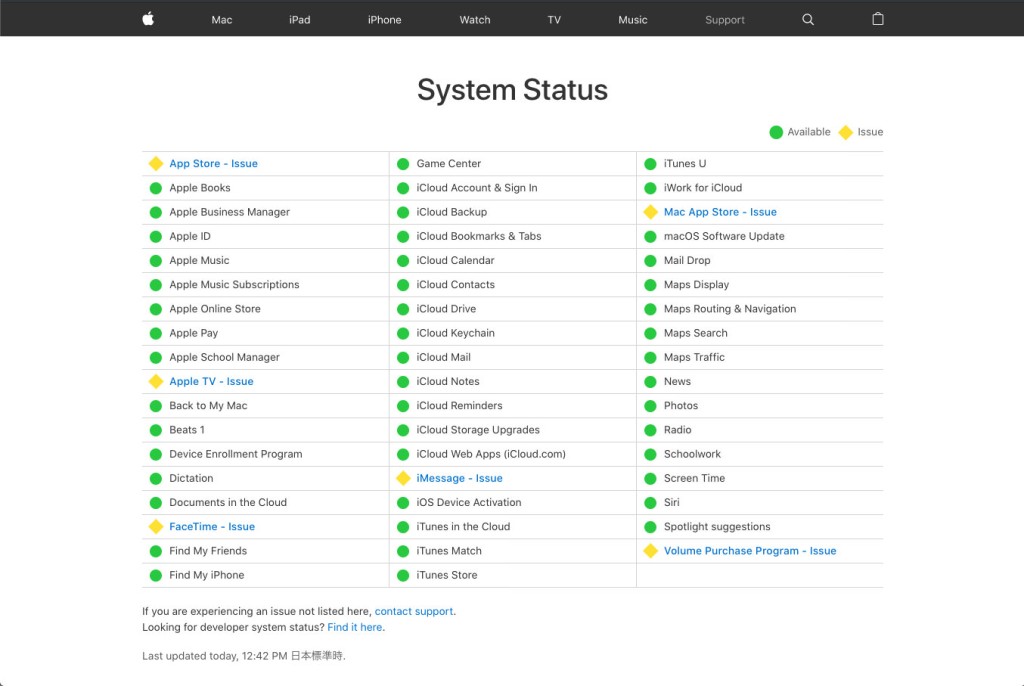Click the Apple logo in navigation bar
This screenshot has width=1024, height=686.
point(148,19)
